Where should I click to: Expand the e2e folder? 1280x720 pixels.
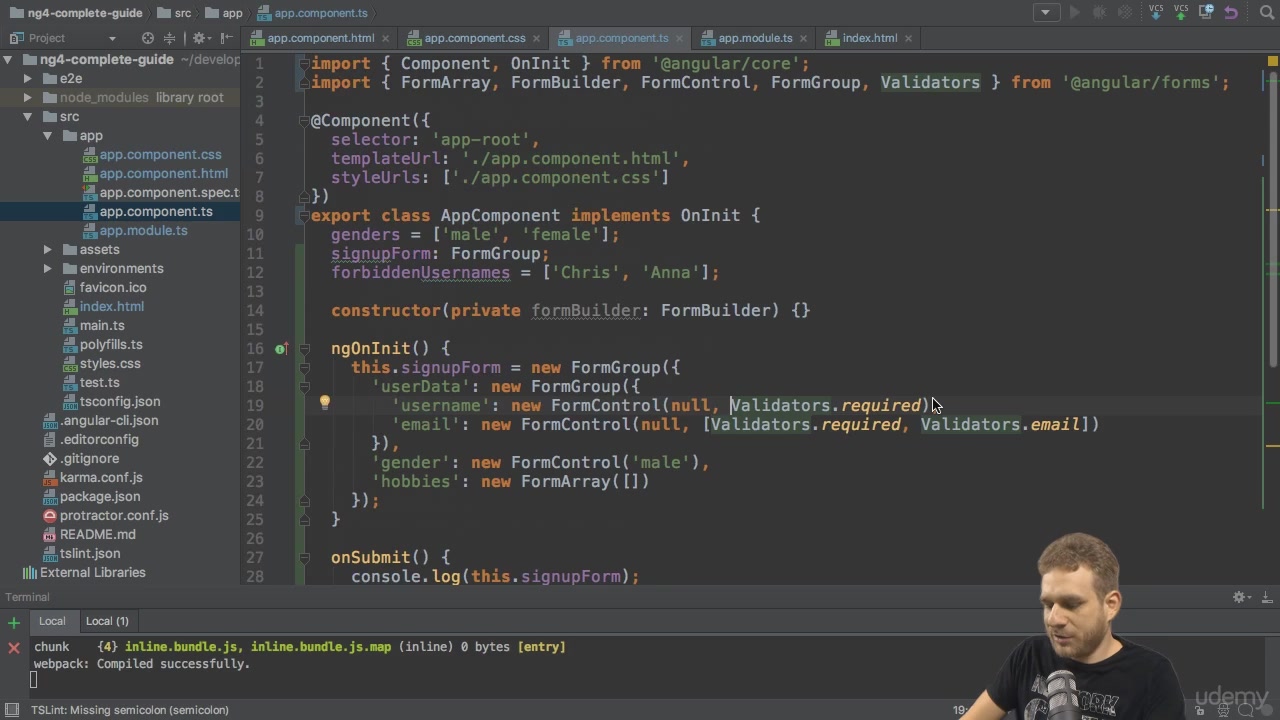[28, 78]
